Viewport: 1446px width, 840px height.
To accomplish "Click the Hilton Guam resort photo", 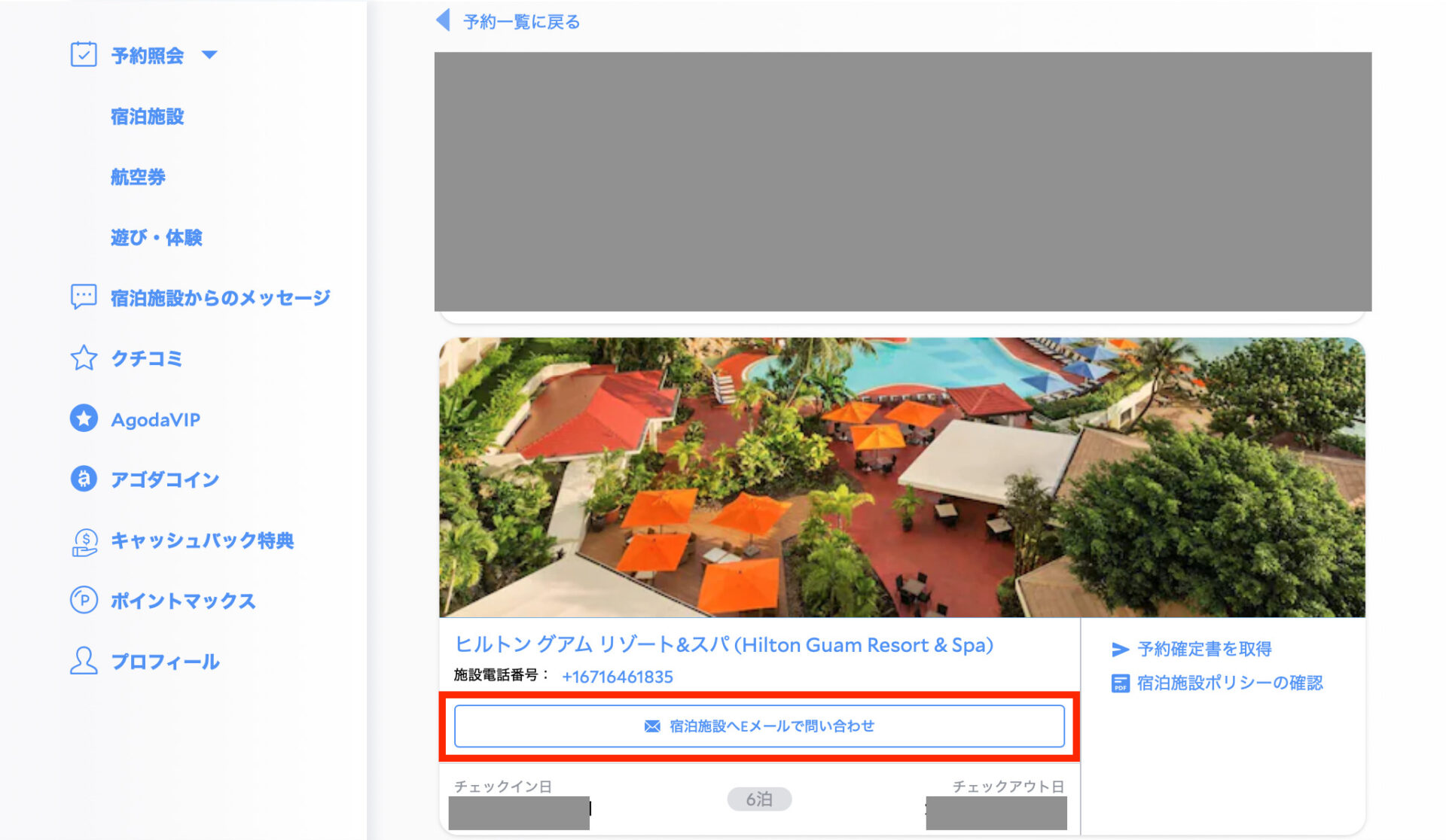I will (x=901, y=477).
